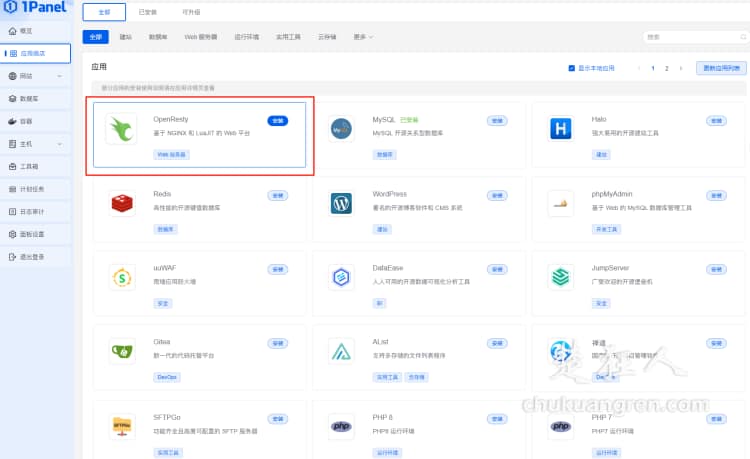Filter by 云存储 category
Viewport: 750px width, 459px height.
click(327, 37)
